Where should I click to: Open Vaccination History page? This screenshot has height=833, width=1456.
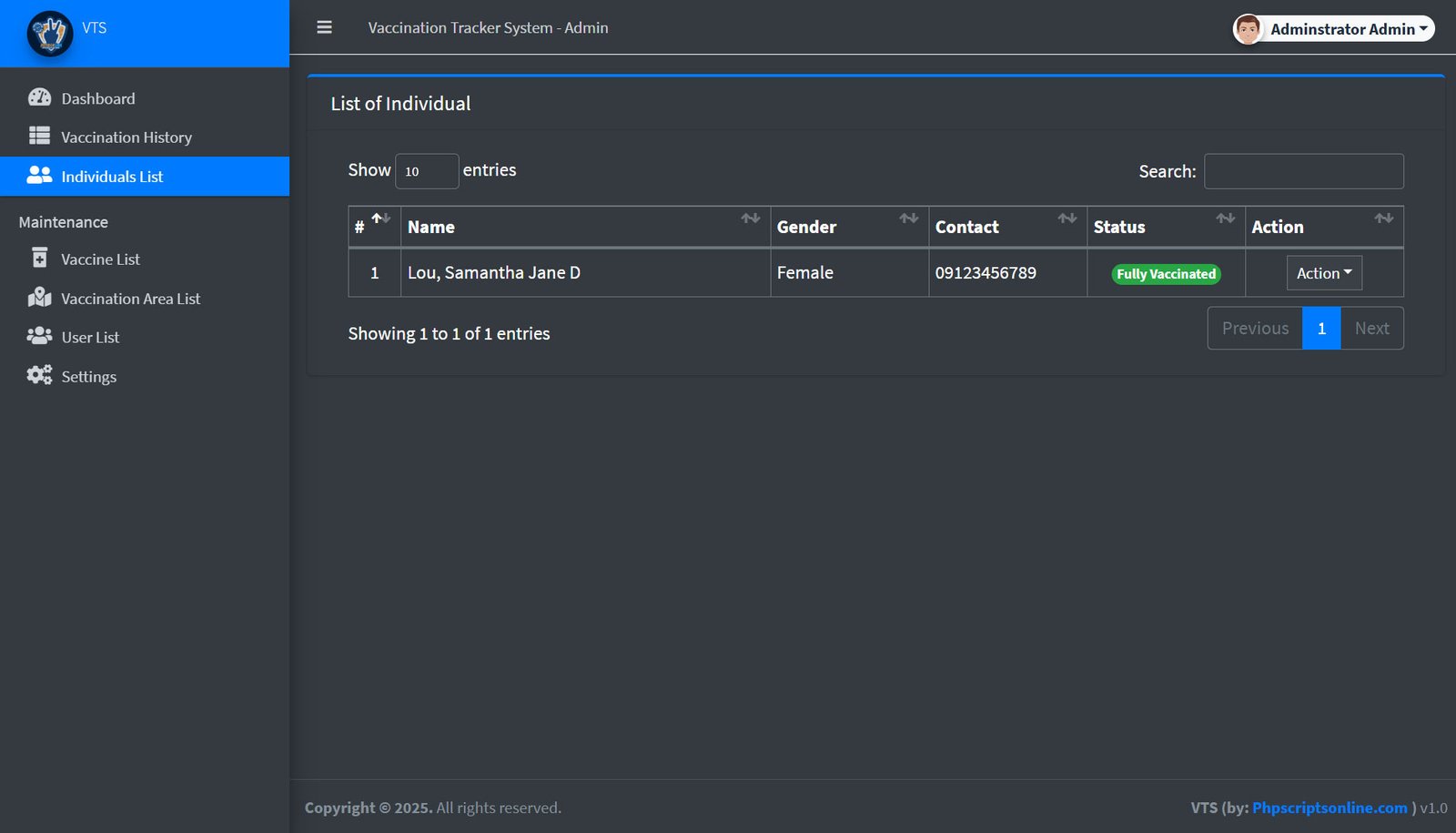pyautogui.click(x=145, y=137)
